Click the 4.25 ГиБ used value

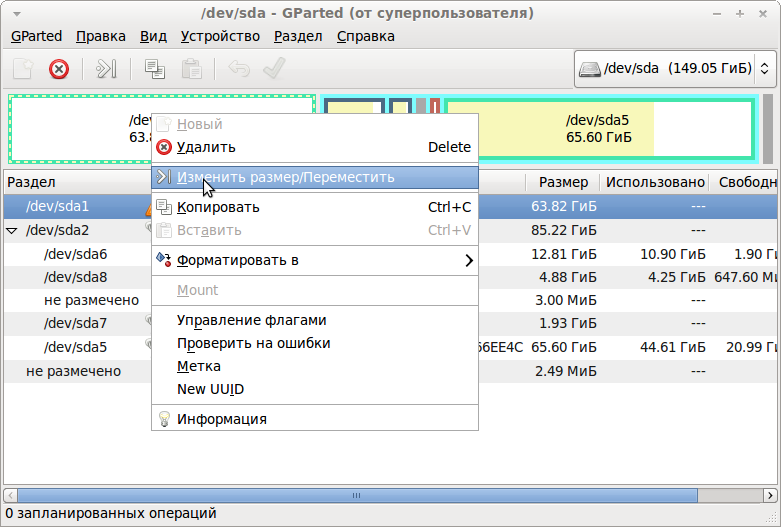point(676,277)
